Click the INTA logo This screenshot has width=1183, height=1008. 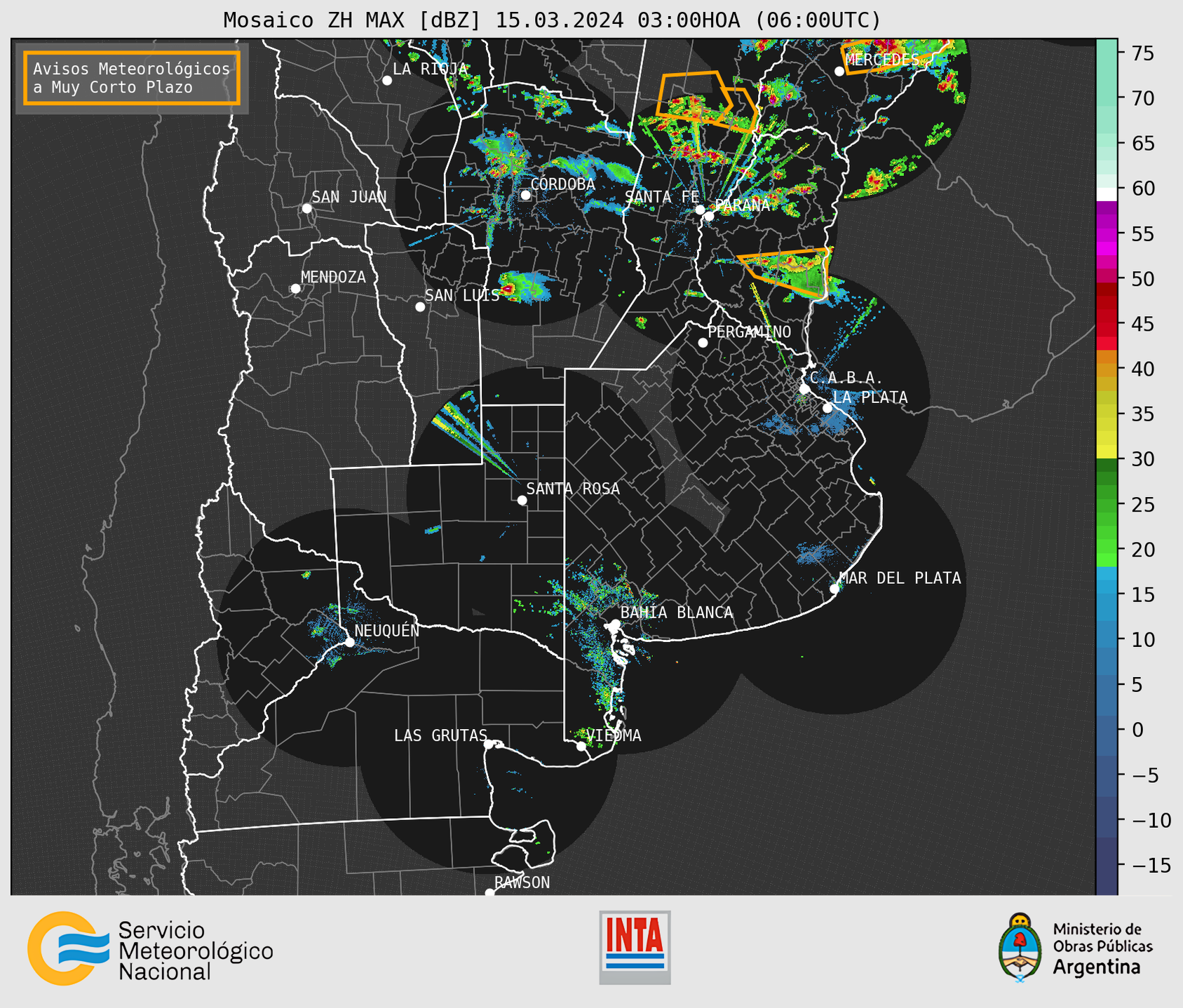(x=635, y=947)
